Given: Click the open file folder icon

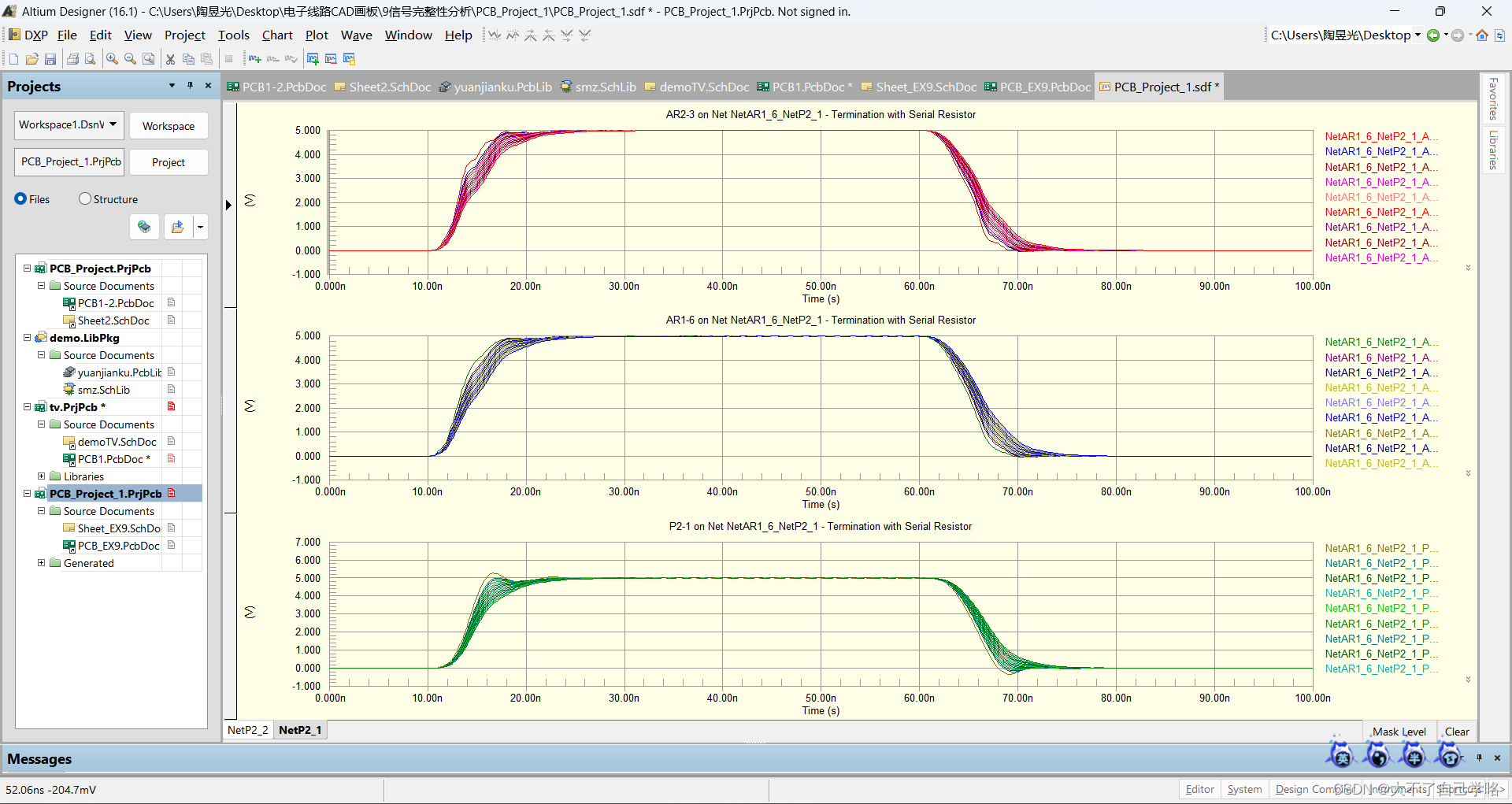Looking at the screenshot, I should tap(32, 59).
